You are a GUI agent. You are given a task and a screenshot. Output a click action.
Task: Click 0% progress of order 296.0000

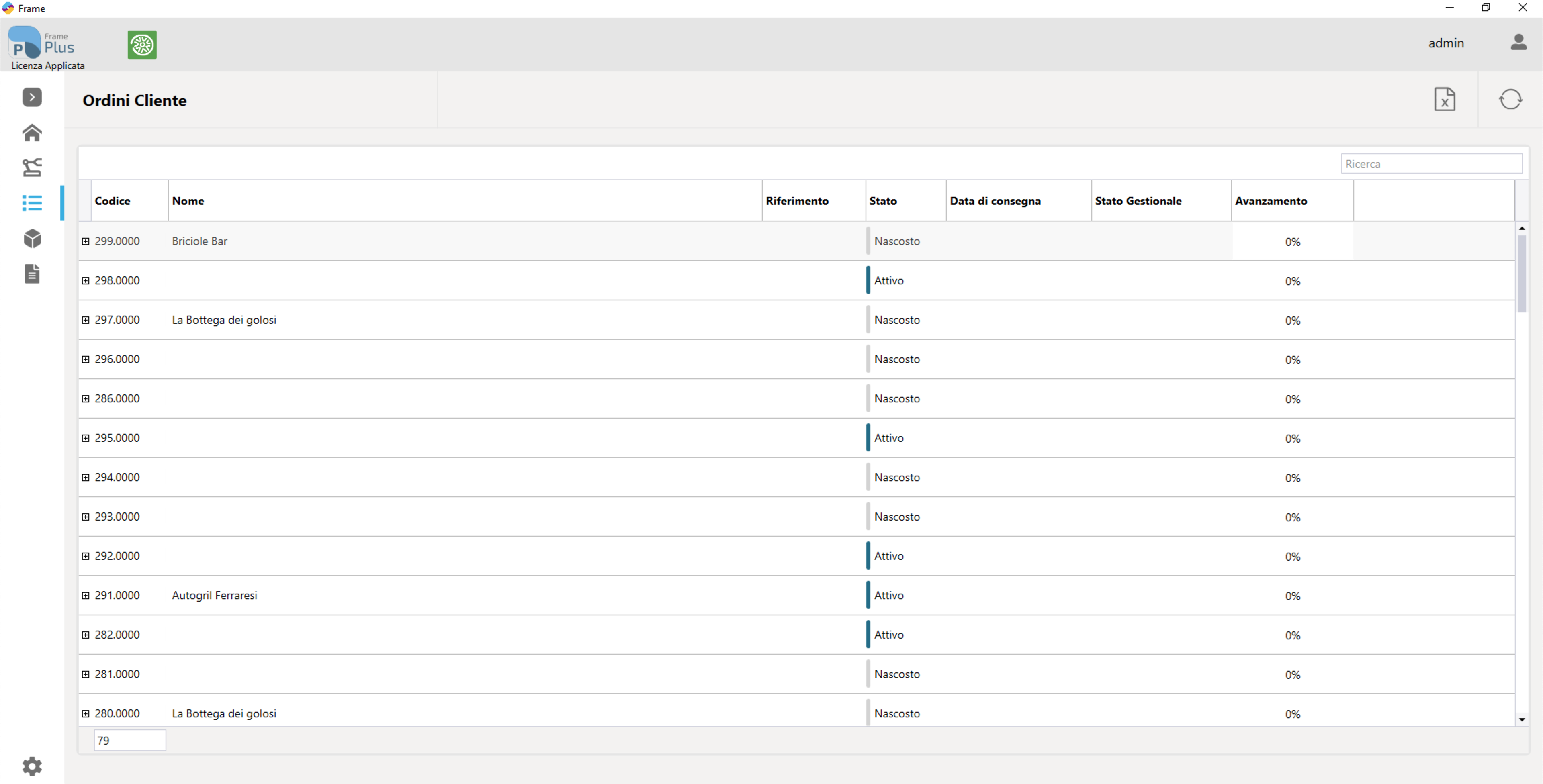[x=1293, y=360]
